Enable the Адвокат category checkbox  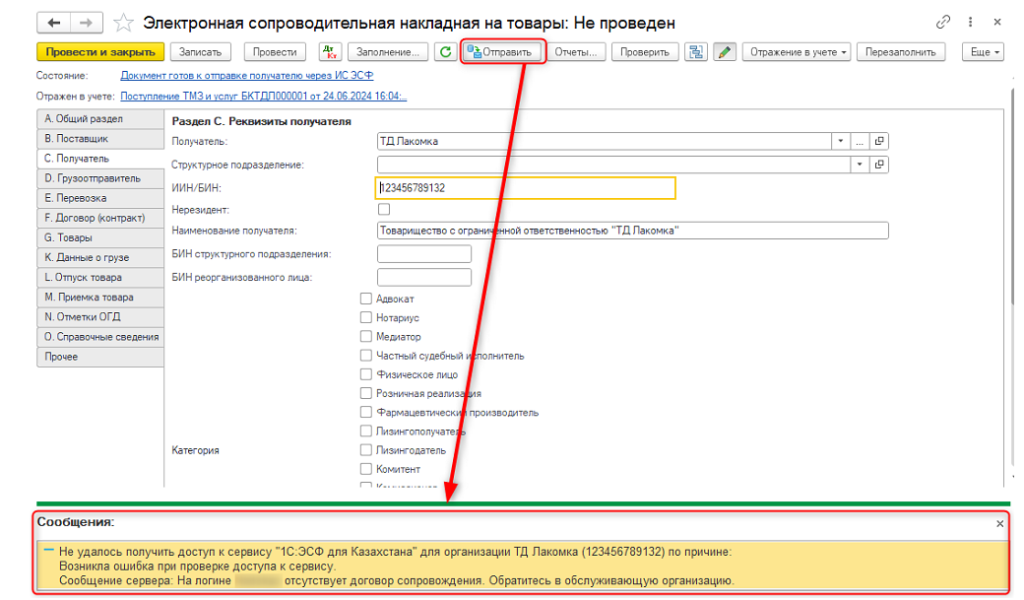366,299
